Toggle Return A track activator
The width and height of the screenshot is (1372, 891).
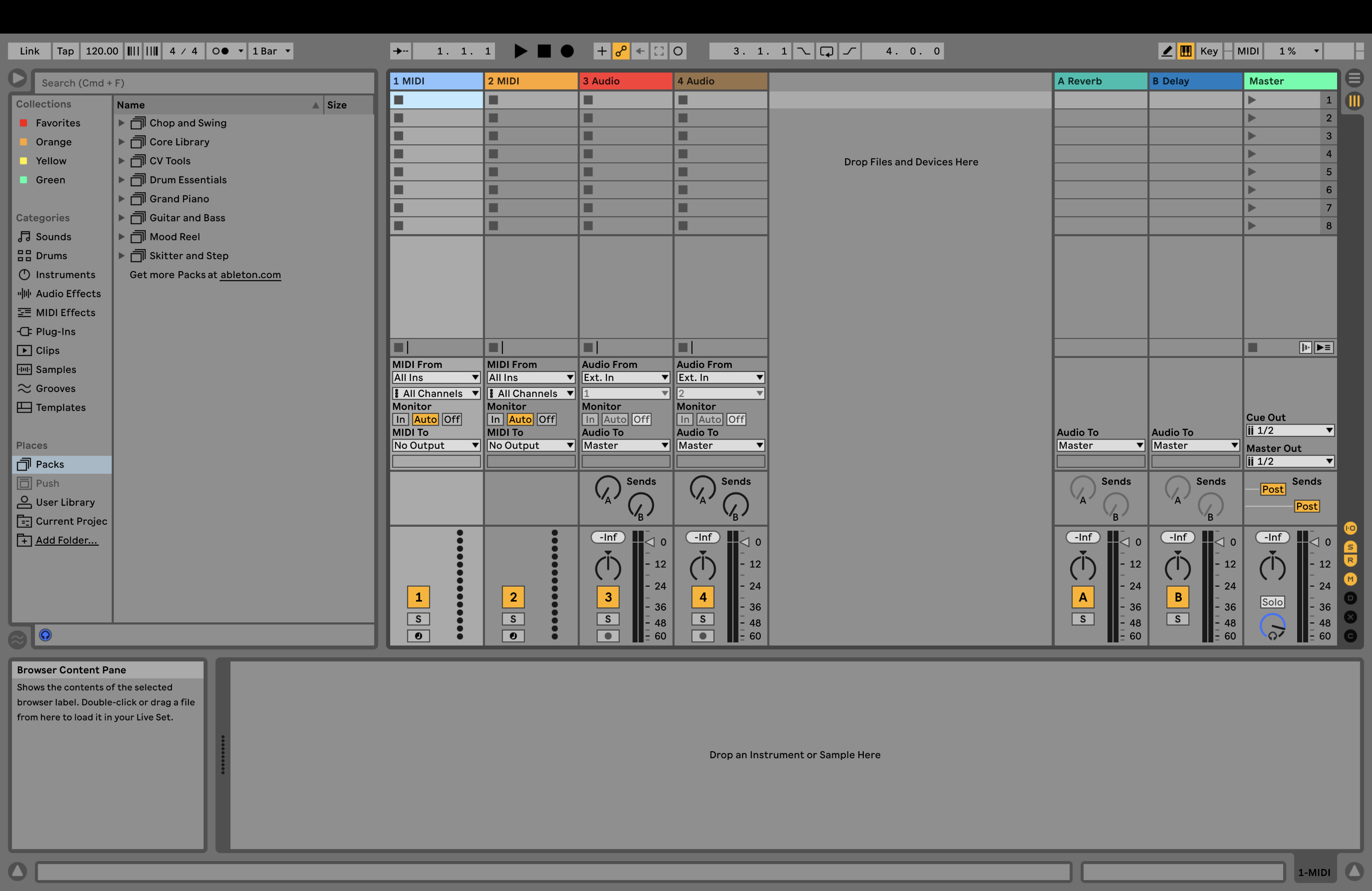point(1083,597)
